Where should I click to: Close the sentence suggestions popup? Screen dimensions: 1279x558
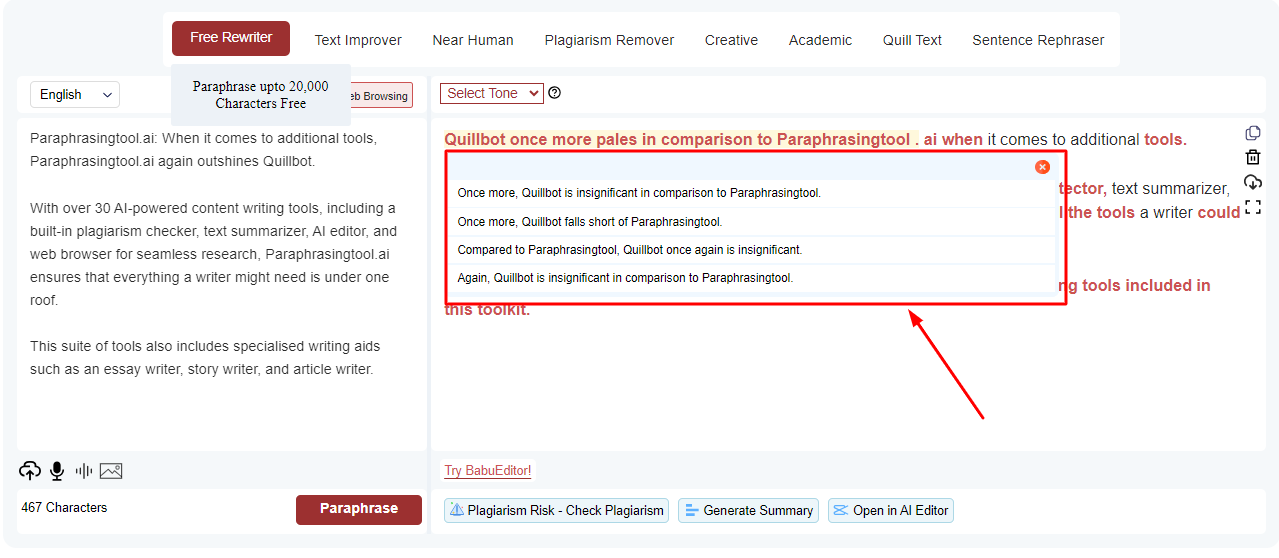(x=1042, y=167)
